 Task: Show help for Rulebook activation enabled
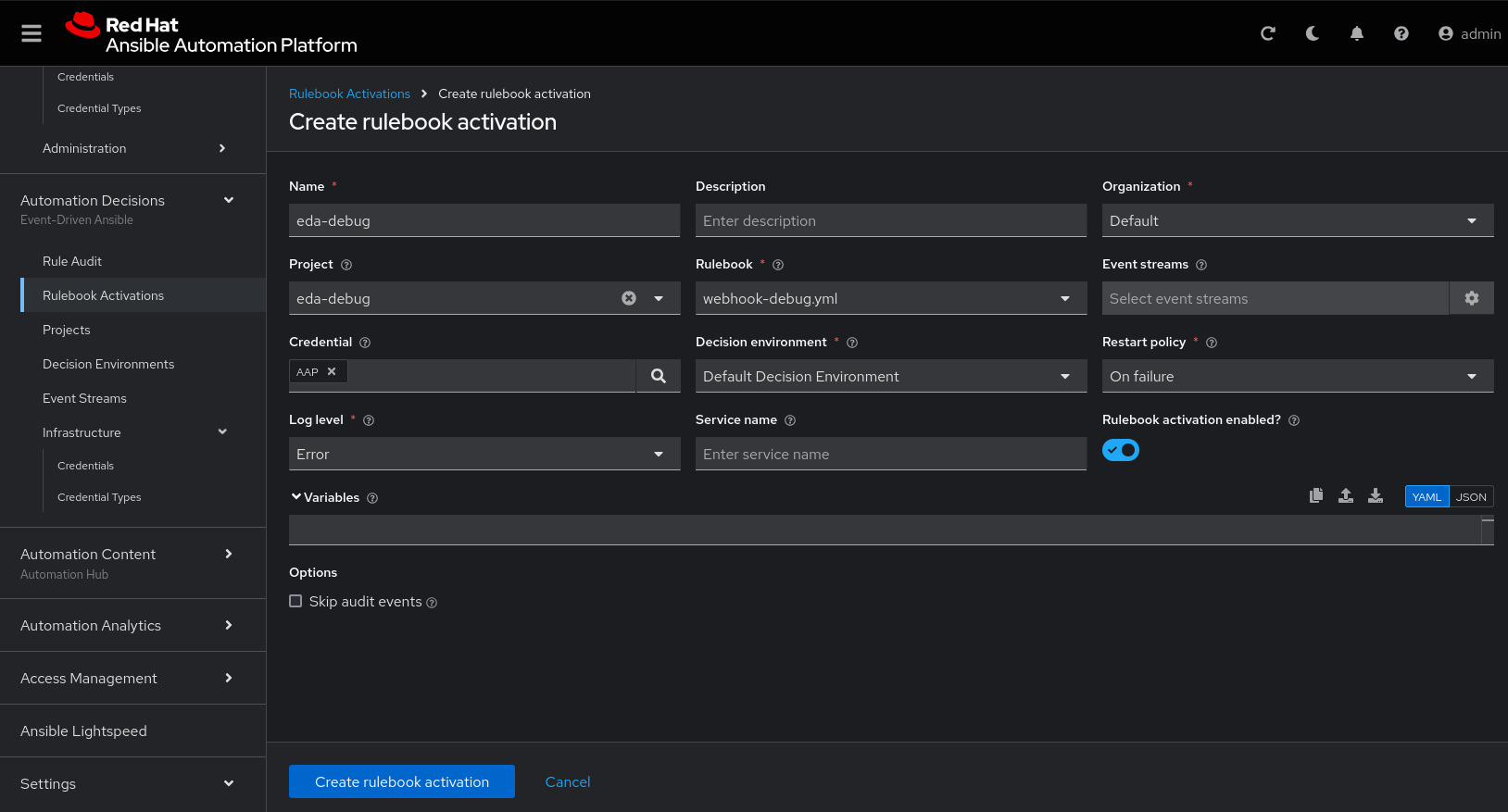(1294, 420)
